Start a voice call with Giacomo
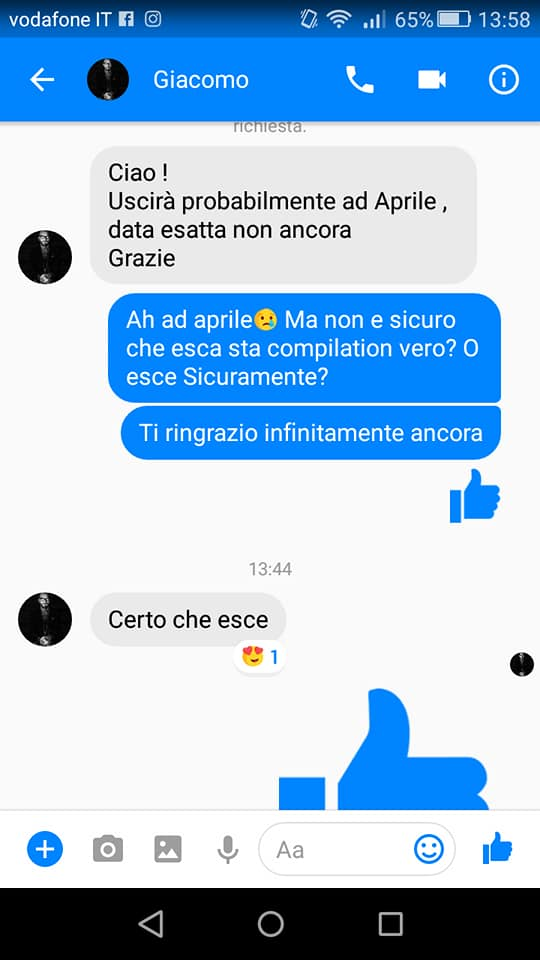Image resolution: width=540 pixels, height=960 pixels. (360, 80)
